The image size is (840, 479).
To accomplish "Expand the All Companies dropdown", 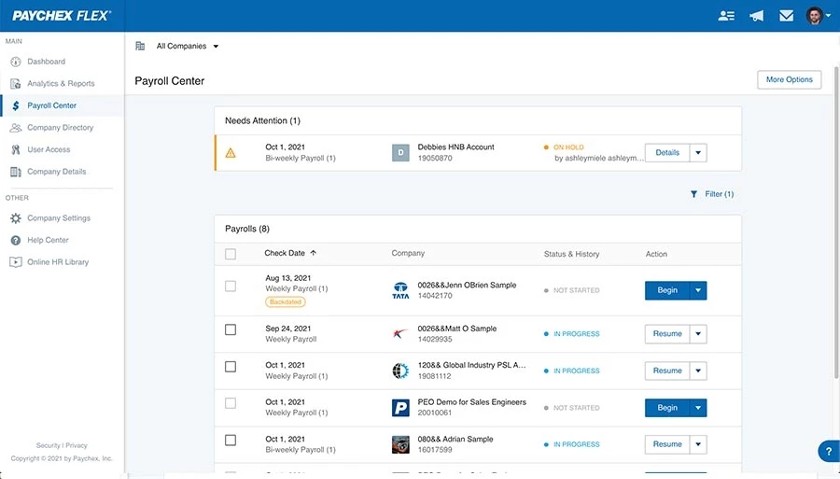I will (188, 46).
